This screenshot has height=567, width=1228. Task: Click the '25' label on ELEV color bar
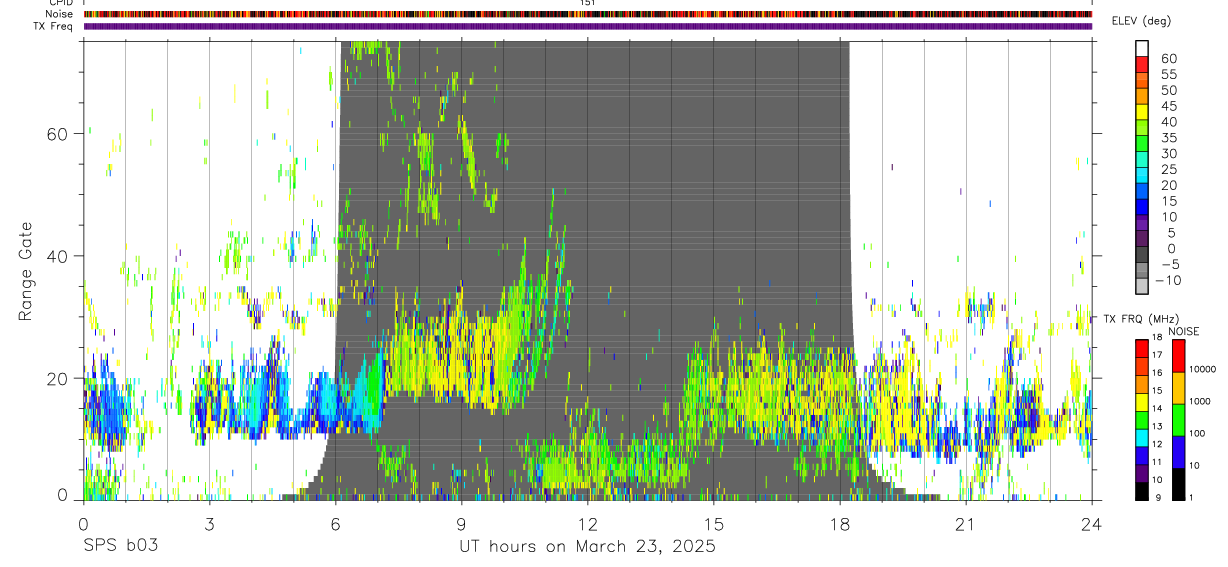click(x=1168, y=170)
